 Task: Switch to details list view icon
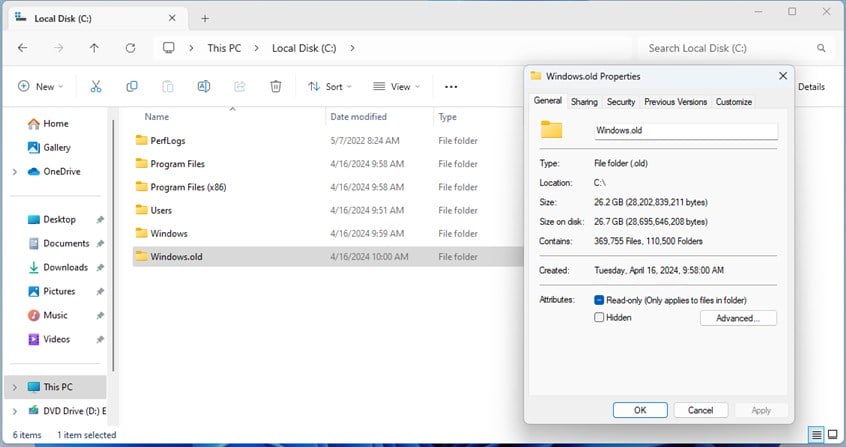pyautogui.click(x=816, y=434)
